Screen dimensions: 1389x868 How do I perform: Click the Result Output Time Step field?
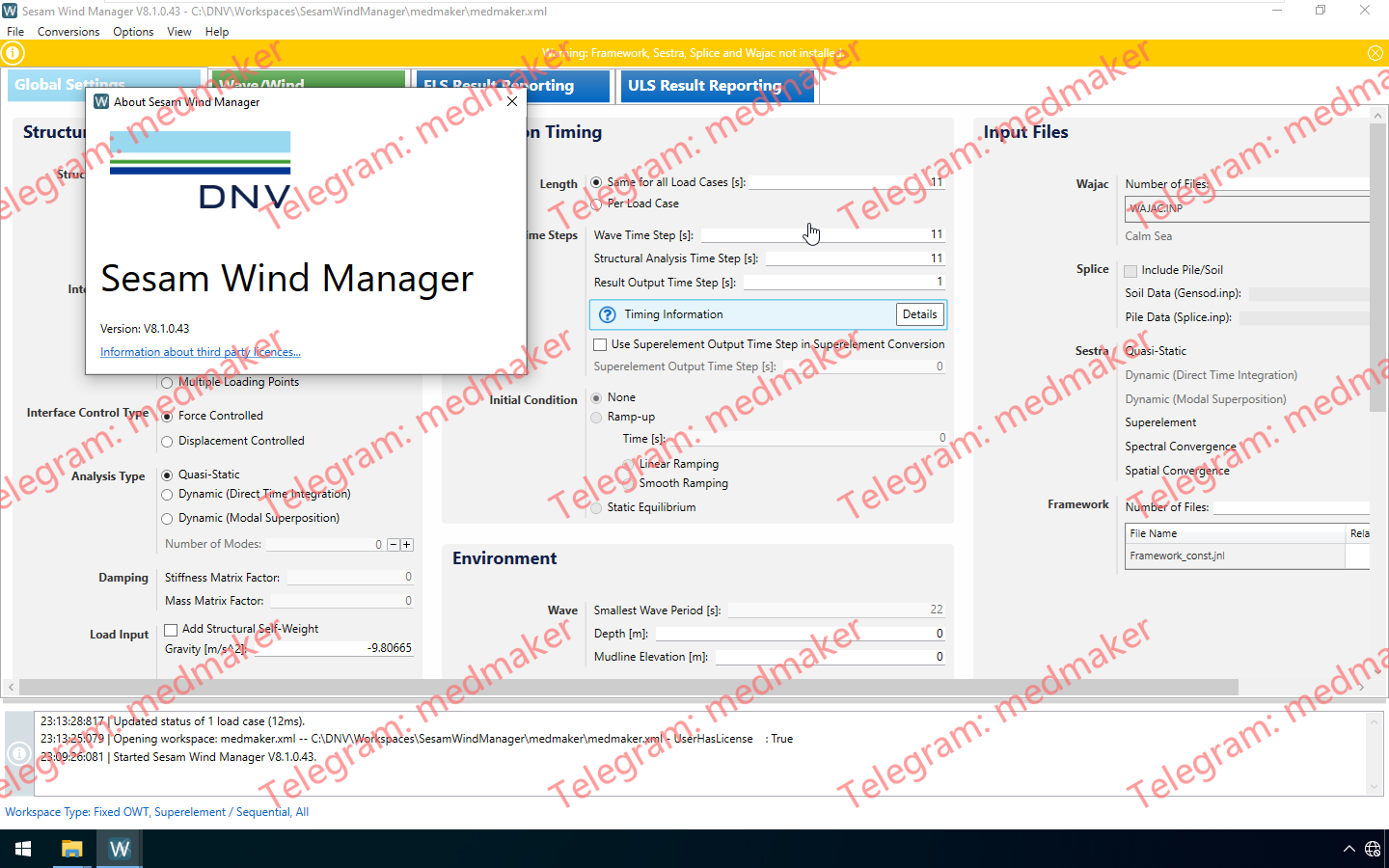844,282
